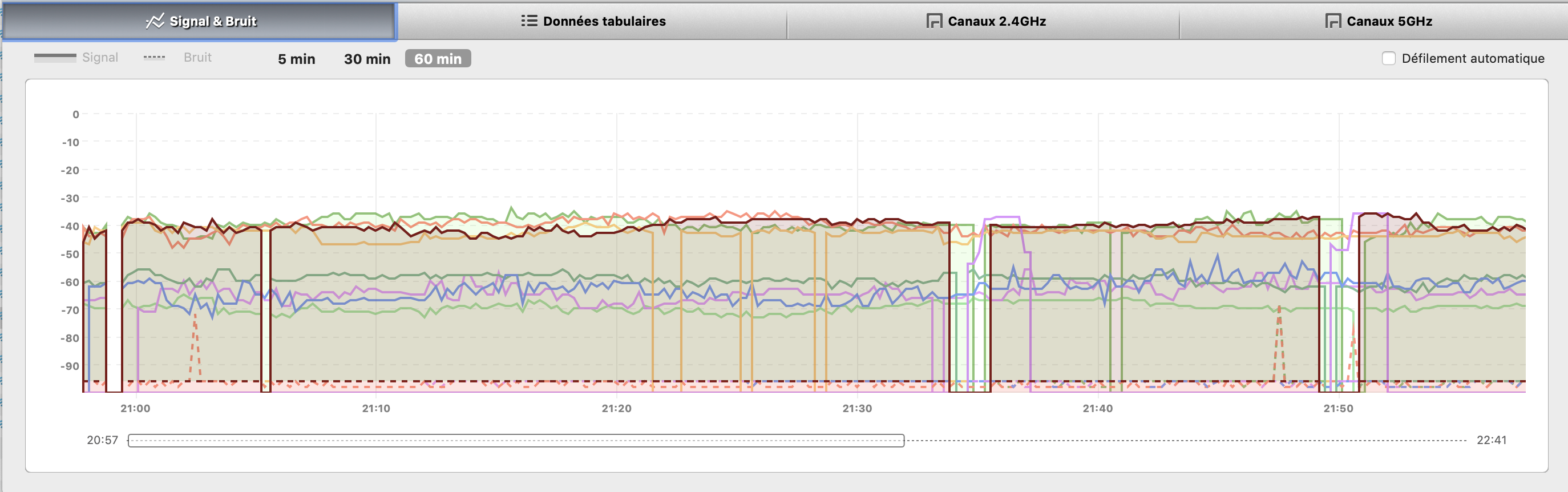The width and height of the screenshot is (1568, 492).
Task: Select the 5 min time range
Action: pyautogui.click(x=297, y=59)
